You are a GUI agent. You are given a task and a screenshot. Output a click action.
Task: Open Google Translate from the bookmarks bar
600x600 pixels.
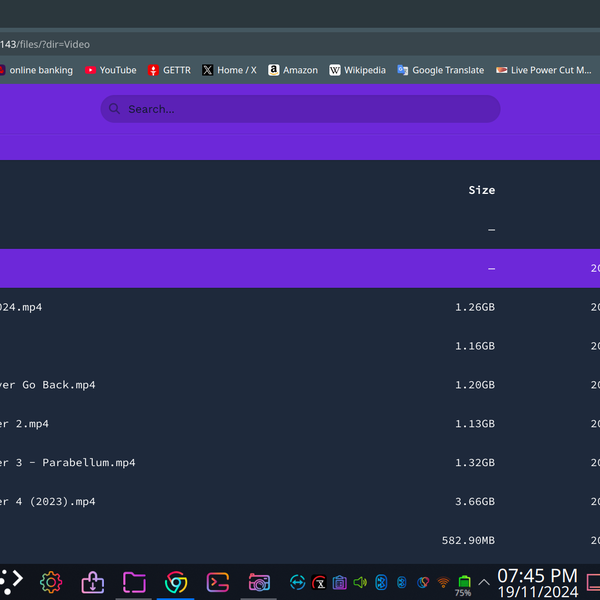pyautogui.click(x=440, y=70)
